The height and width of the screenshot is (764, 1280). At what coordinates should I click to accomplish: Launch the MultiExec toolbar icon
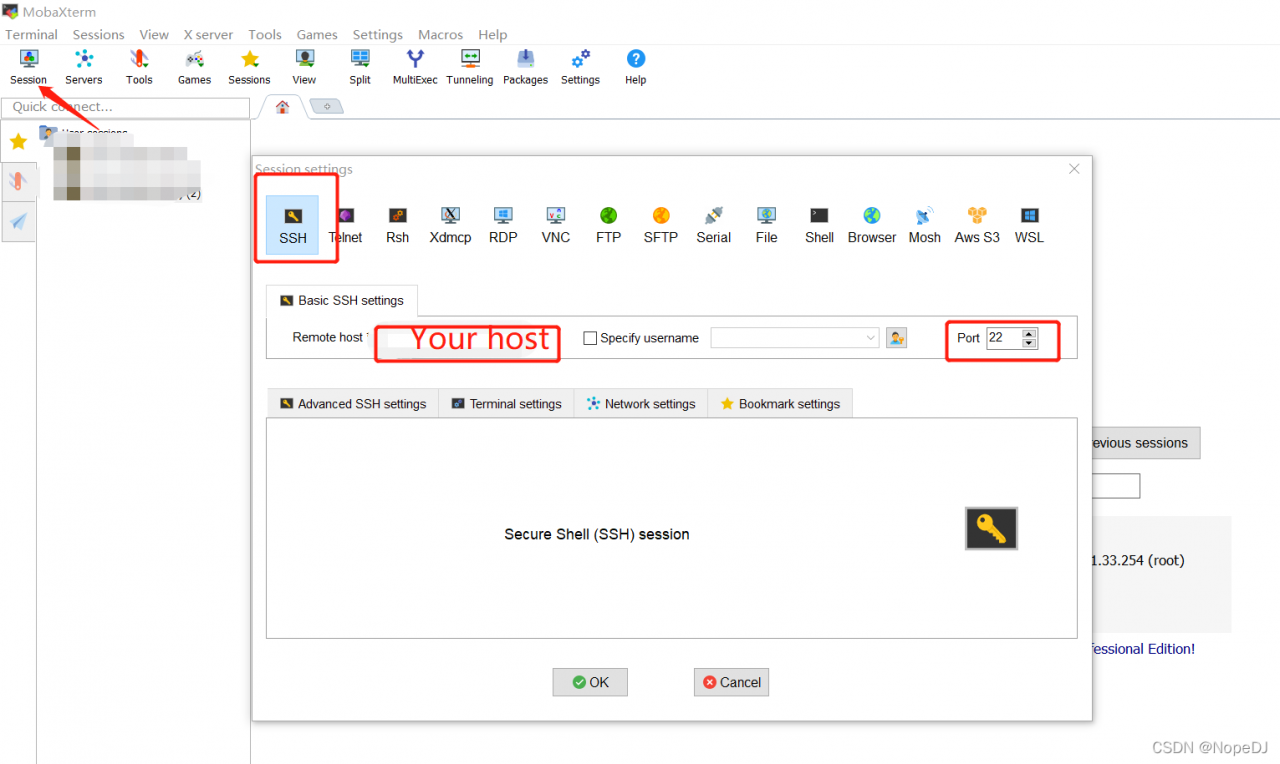coord(415,67)
